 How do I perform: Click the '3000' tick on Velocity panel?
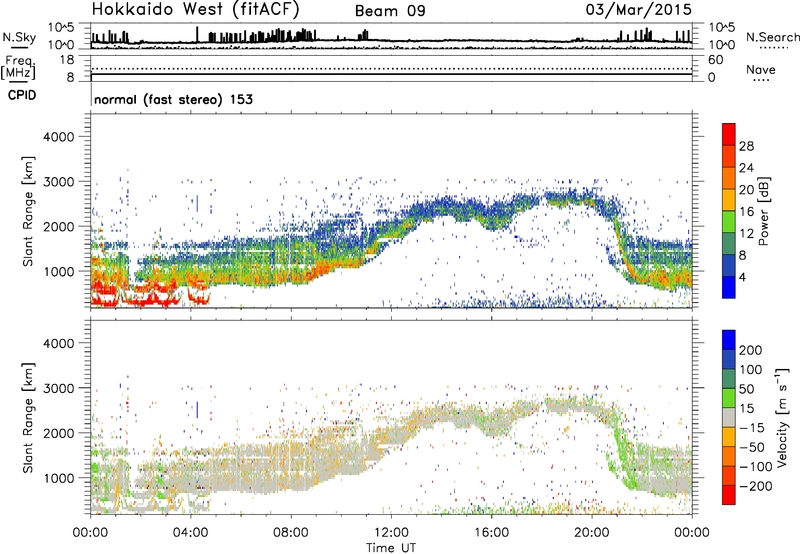pos(58,388)
